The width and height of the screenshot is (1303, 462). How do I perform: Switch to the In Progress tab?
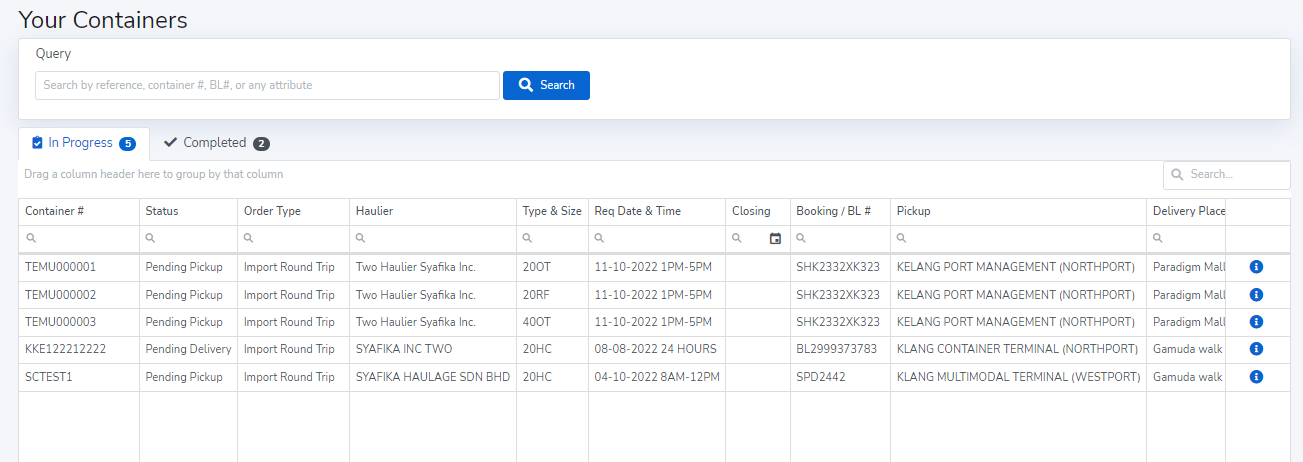coord(83,143)
